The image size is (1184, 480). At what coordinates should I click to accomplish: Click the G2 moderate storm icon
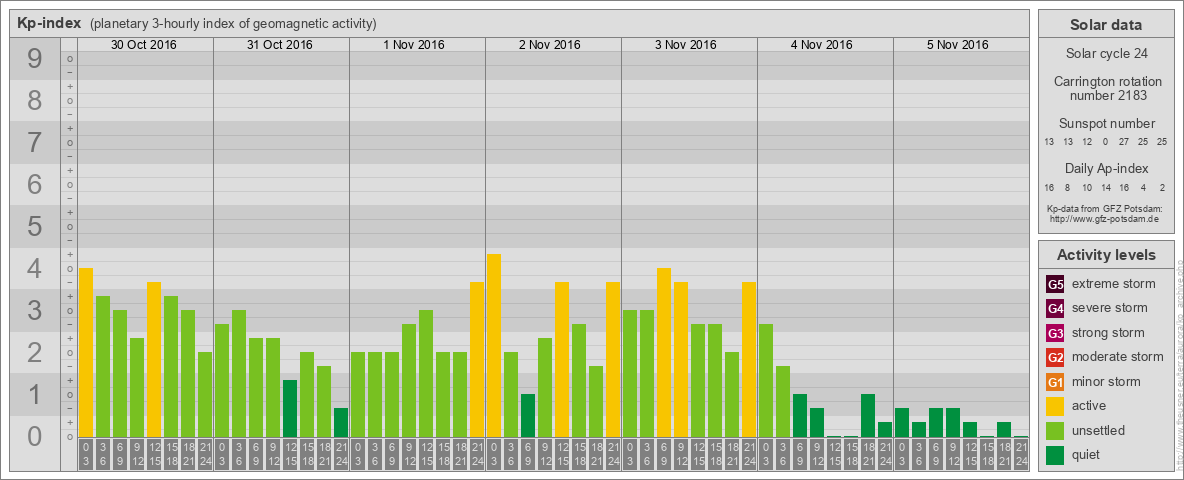click(1055, 357)
